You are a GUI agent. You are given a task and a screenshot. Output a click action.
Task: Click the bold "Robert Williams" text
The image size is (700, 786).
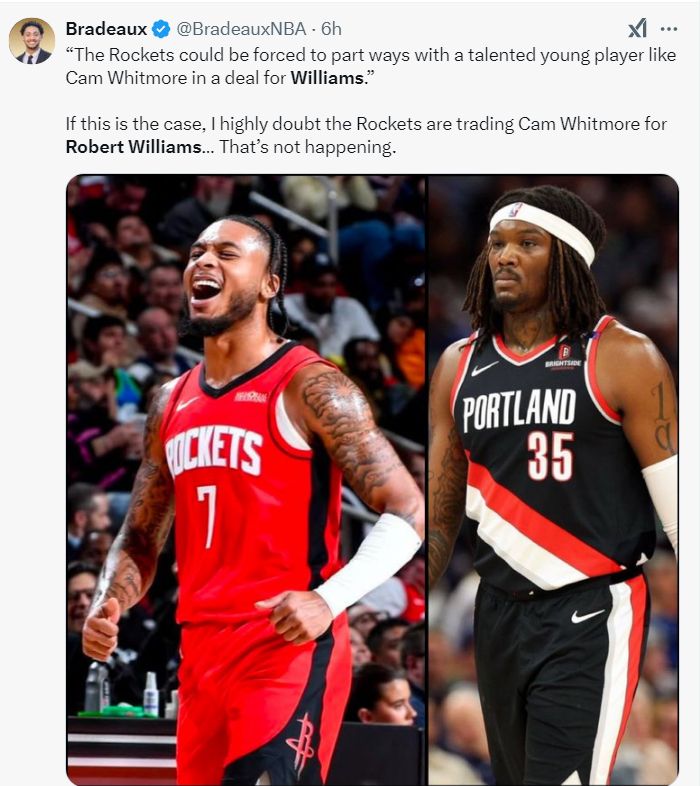coord(133,147)
